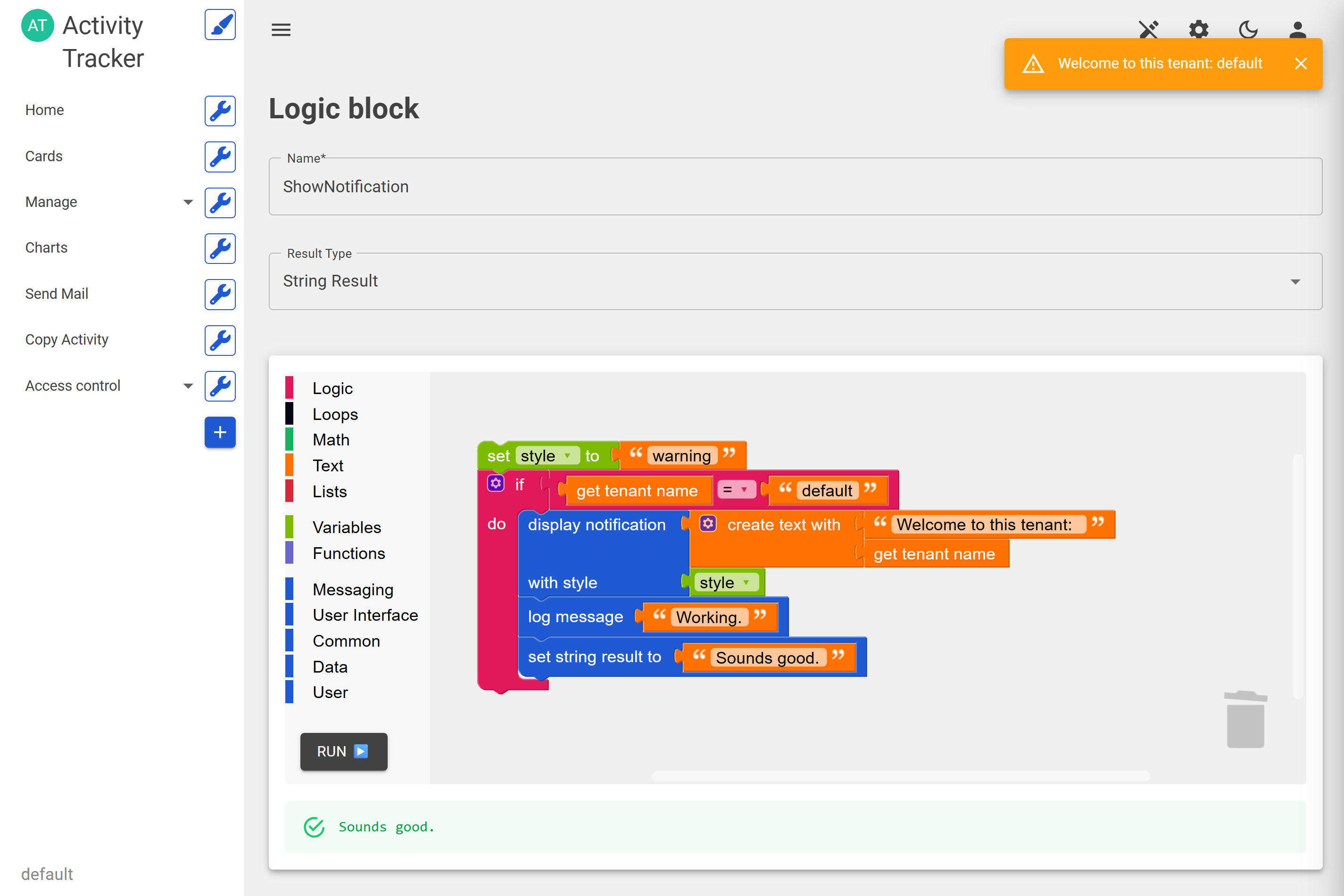Image resolution: width=1344 pixels, height=896 pixels.
Task: Click the wrench icon next to Charts
Action: pyautogui.click(x=220, y=248)
